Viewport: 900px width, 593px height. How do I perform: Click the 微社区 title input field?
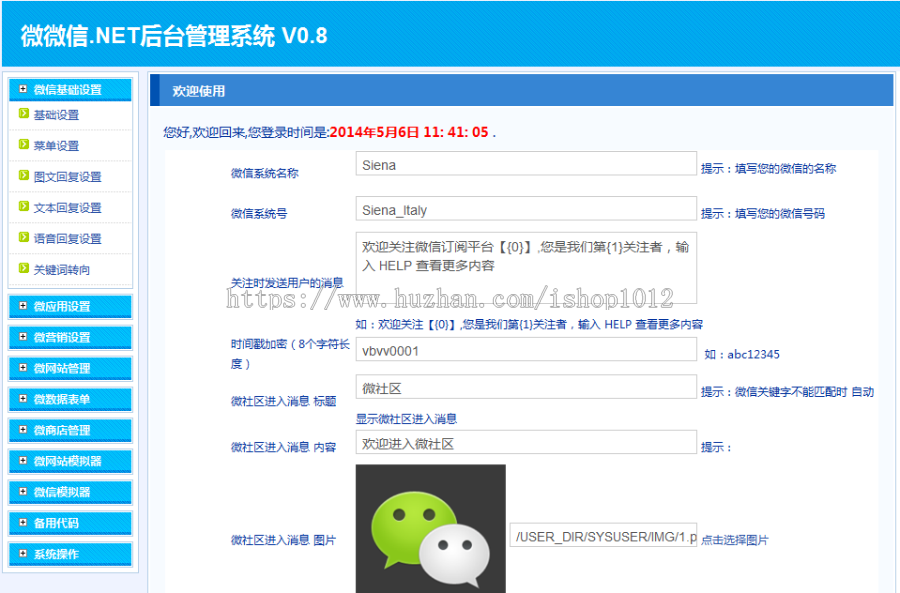[525, 389]
